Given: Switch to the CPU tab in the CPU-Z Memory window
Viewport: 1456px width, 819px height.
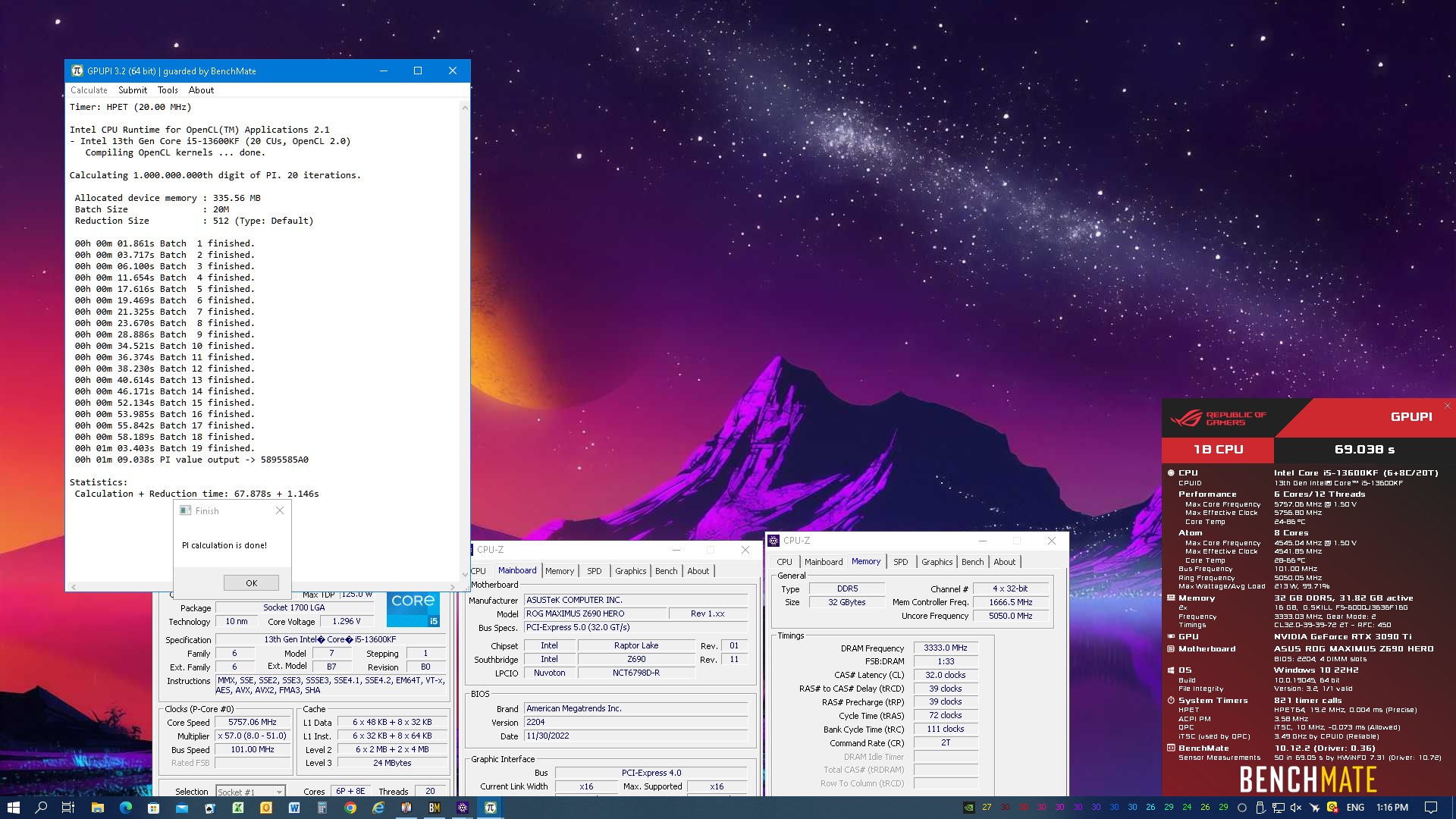Looking at the screenshot, I should tap(784, 562).
